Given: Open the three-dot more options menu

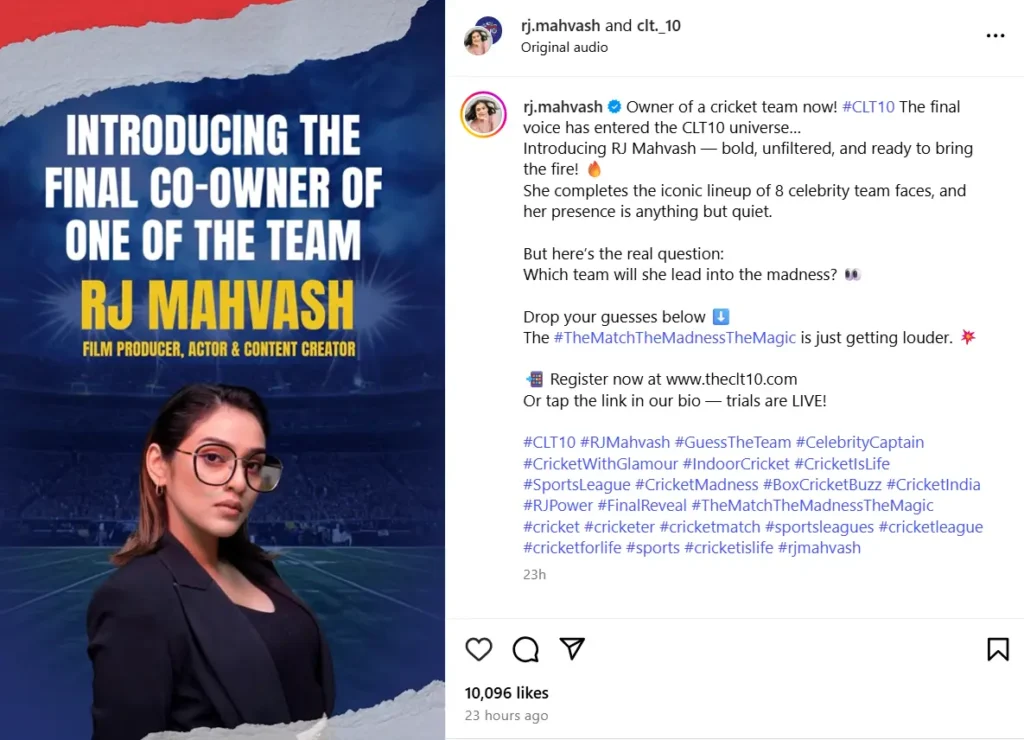Looking at the screenshot, I should pos(995,35).
